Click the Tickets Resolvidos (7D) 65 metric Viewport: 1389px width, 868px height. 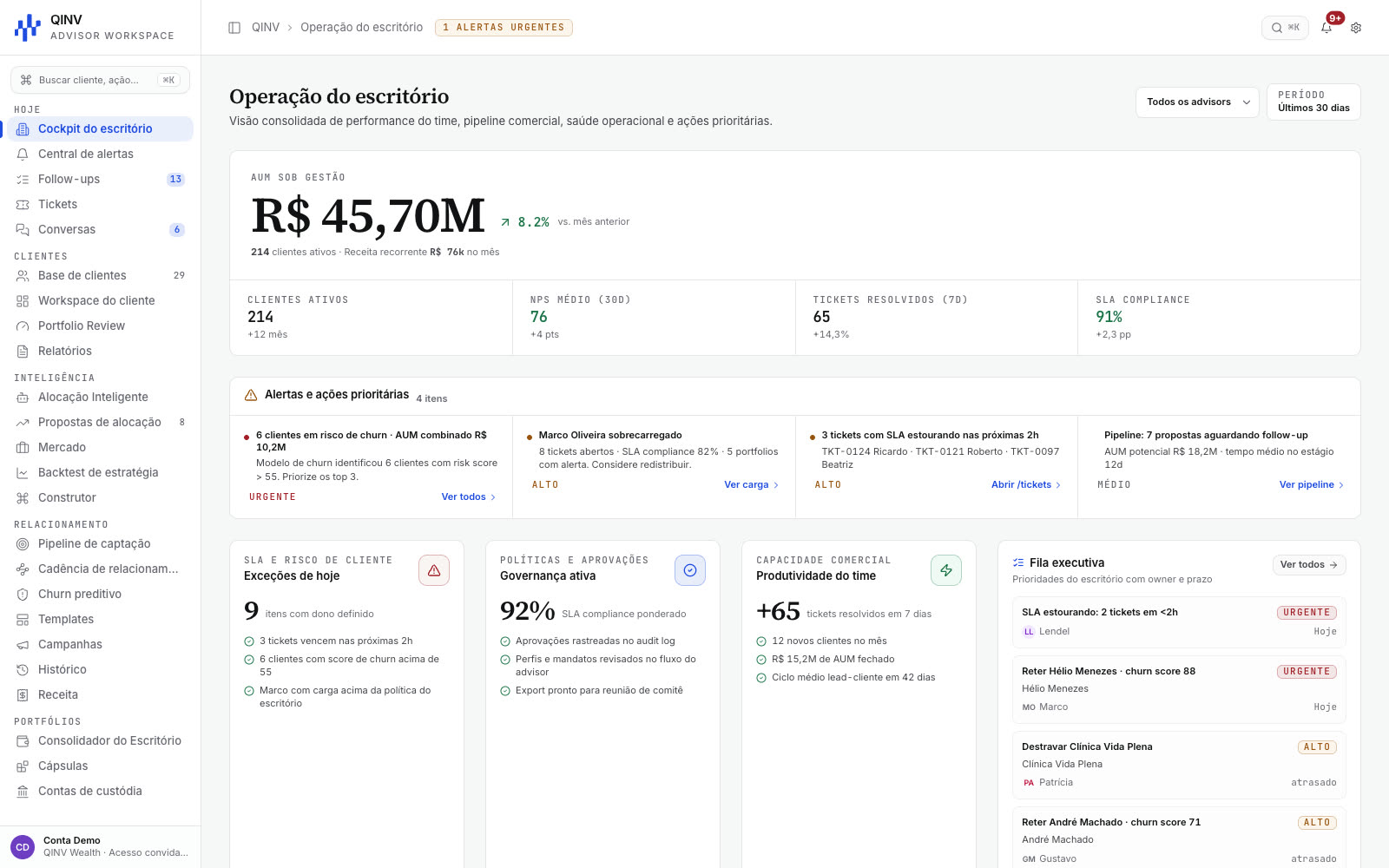(x=936, y=318)
